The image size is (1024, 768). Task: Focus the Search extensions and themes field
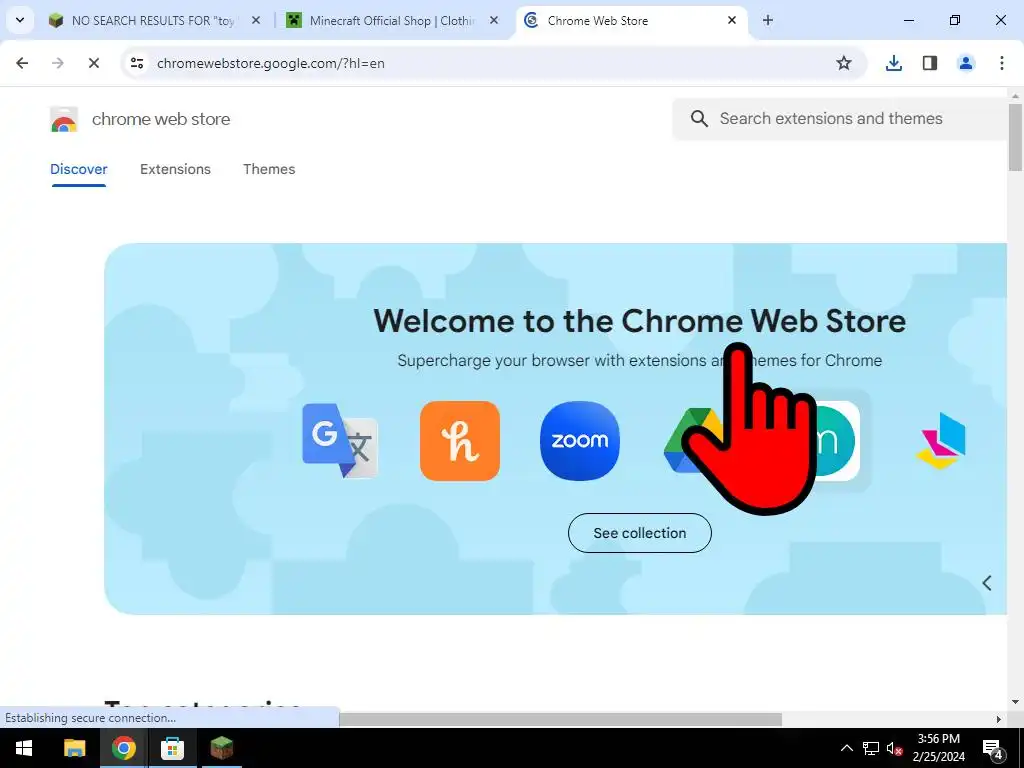(x=841, y=119)
